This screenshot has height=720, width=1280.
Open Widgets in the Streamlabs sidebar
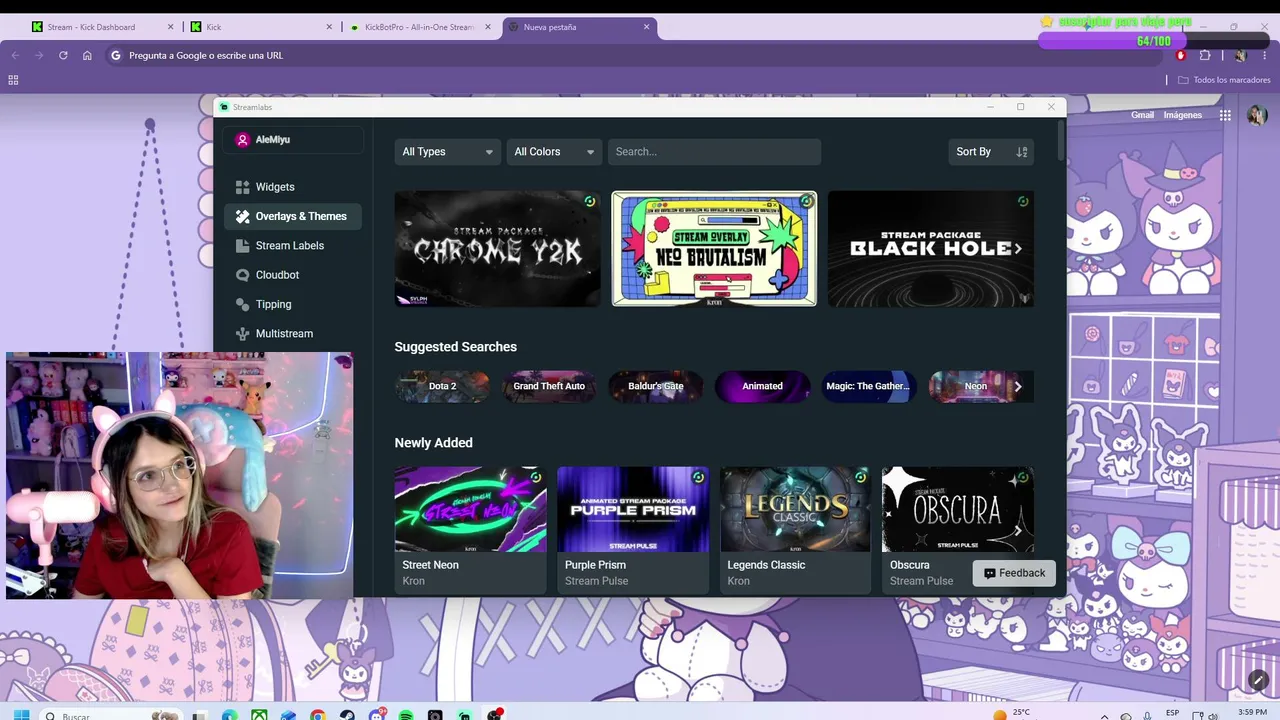click(x=293, y=187)
